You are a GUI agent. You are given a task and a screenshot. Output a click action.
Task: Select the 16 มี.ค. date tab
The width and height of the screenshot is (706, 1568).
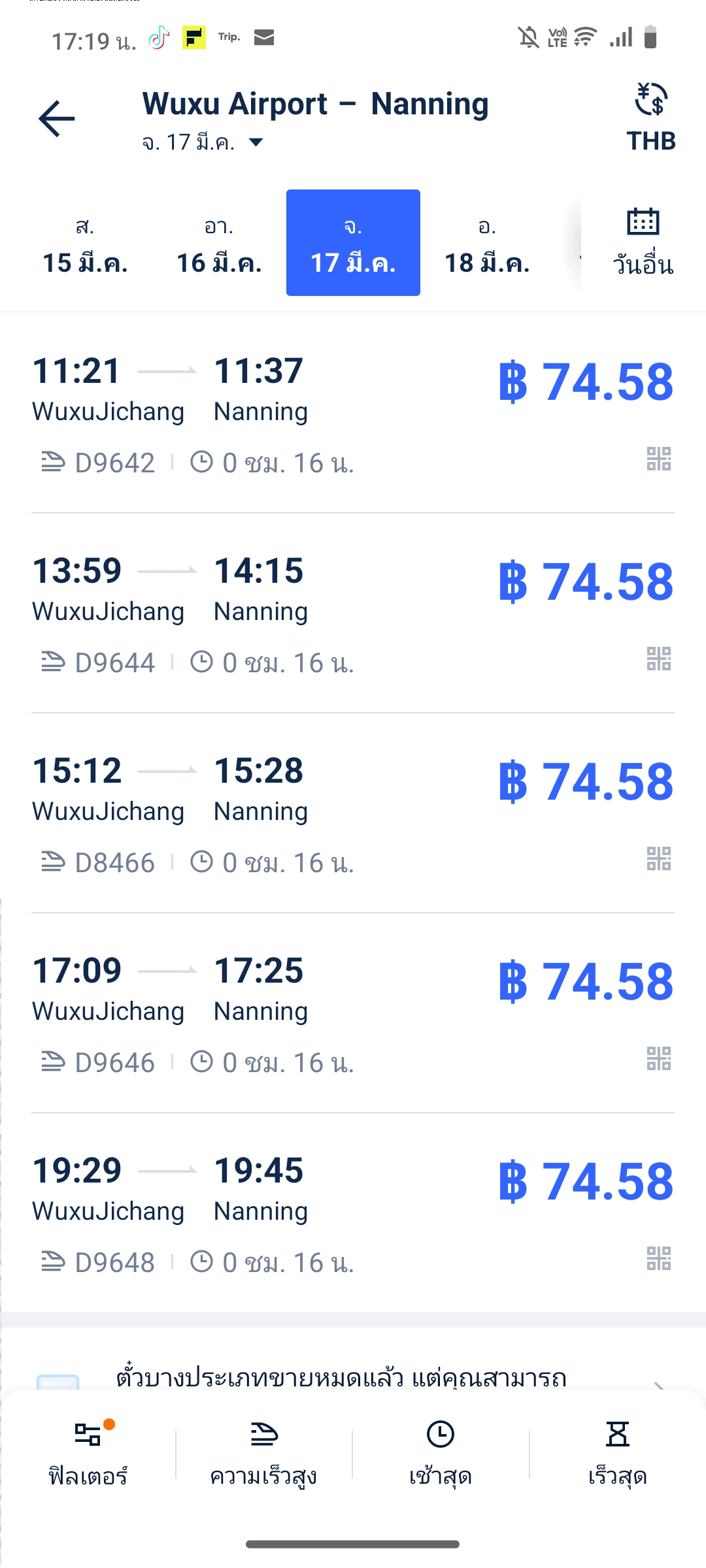(219, 243)
